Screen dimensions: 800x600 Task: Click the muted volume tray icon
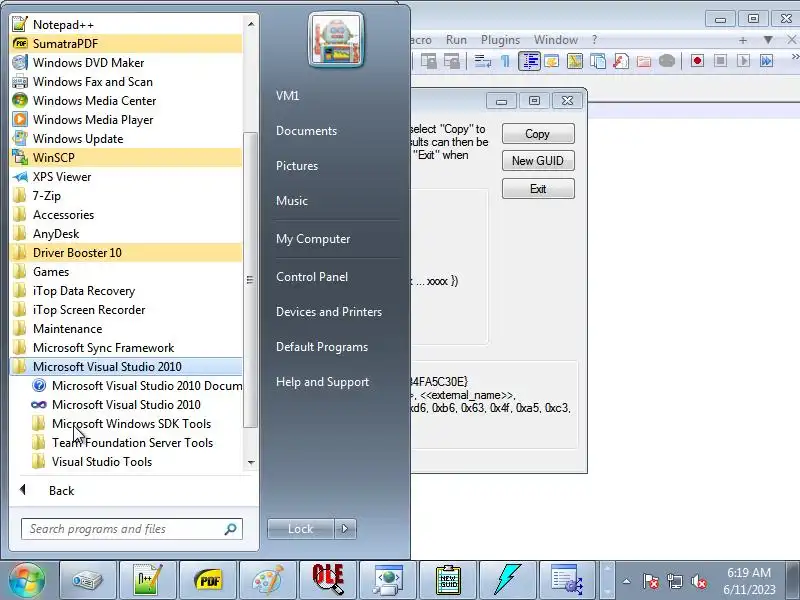(698, 581)
